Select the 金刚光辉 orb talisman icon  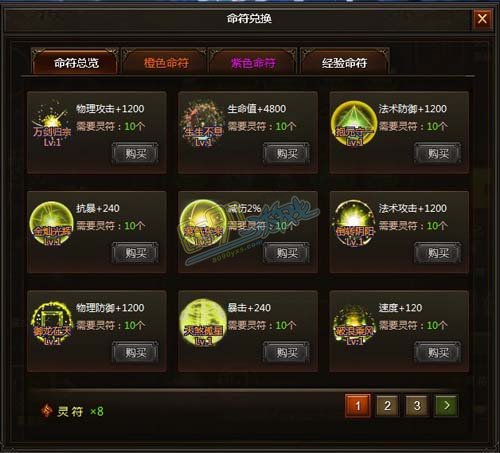pyautogui.click(x=52, y=223)
